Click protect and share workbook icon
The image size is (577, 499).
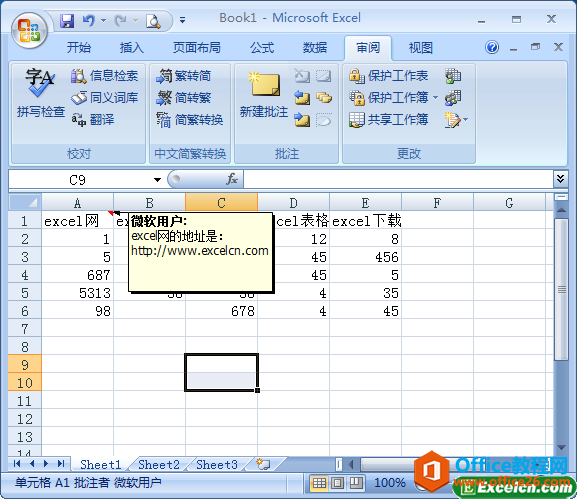453,76
